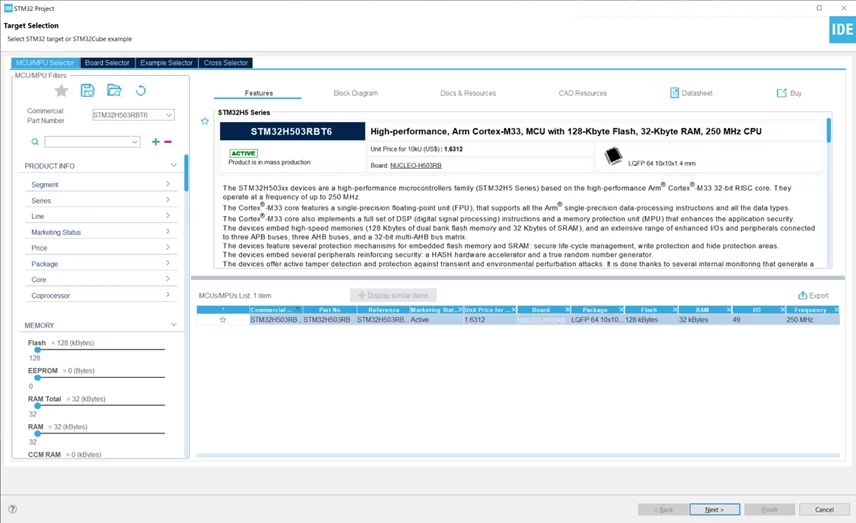Open the Commercial Part Number dropdown
Image resolution: width=856 pixels, height=523 pixels.
point(169,115)
